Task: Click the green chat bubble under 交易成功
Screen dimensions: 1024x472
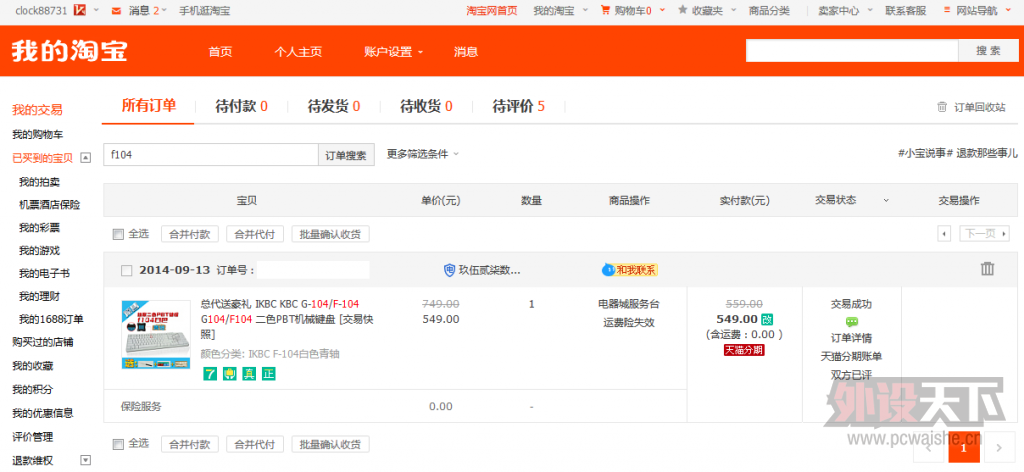Action: click(852, 322)
